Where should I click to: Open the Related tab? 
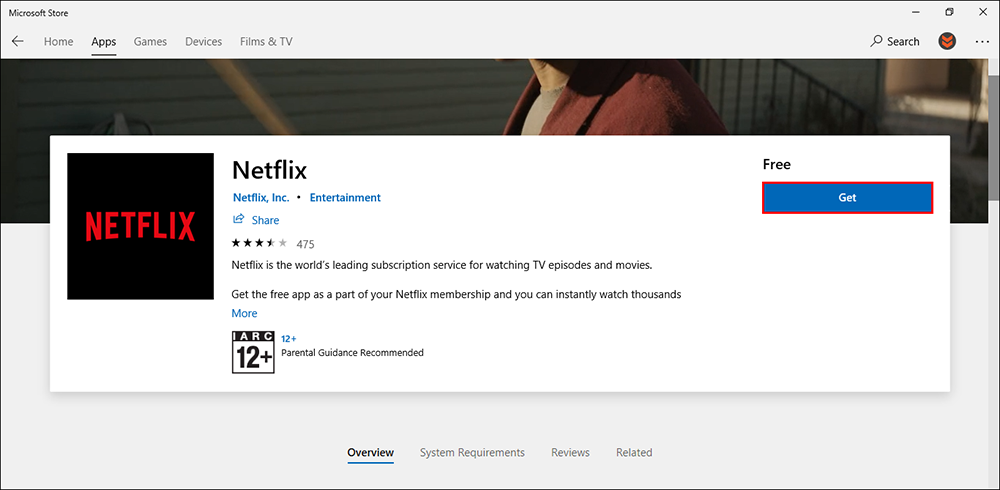pyautogui.click(x=634, y=452)
